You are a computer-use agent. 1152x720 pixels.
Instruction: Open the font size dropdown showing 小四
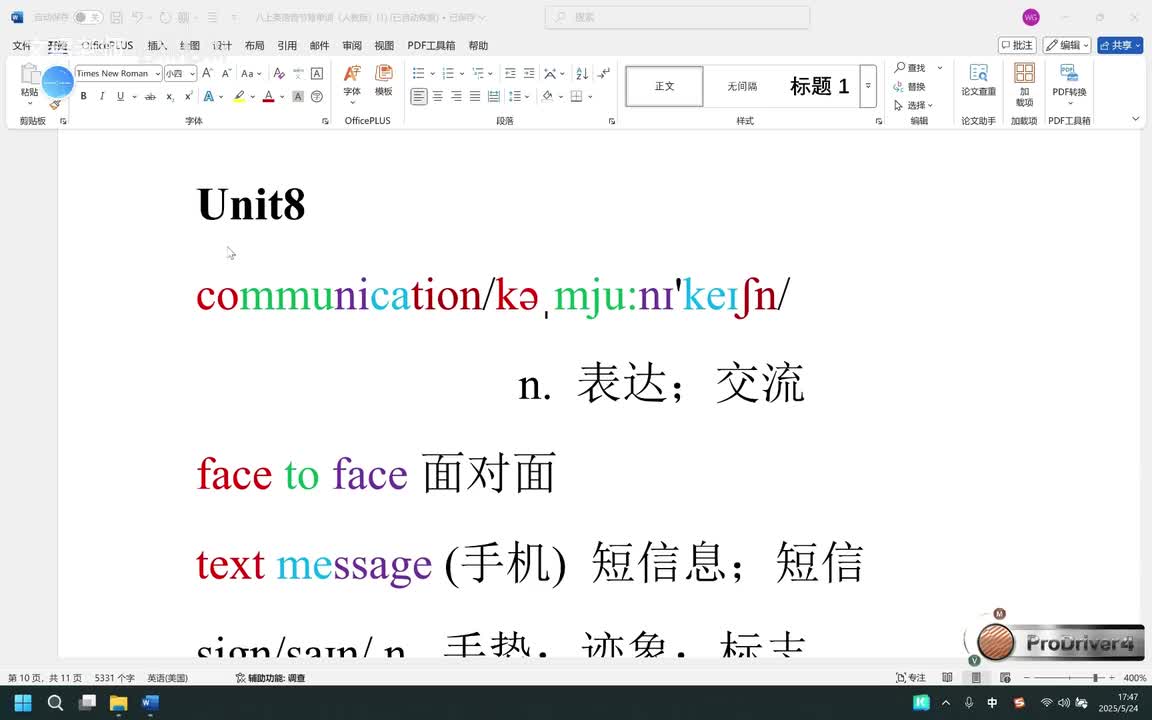click(192, 73)
